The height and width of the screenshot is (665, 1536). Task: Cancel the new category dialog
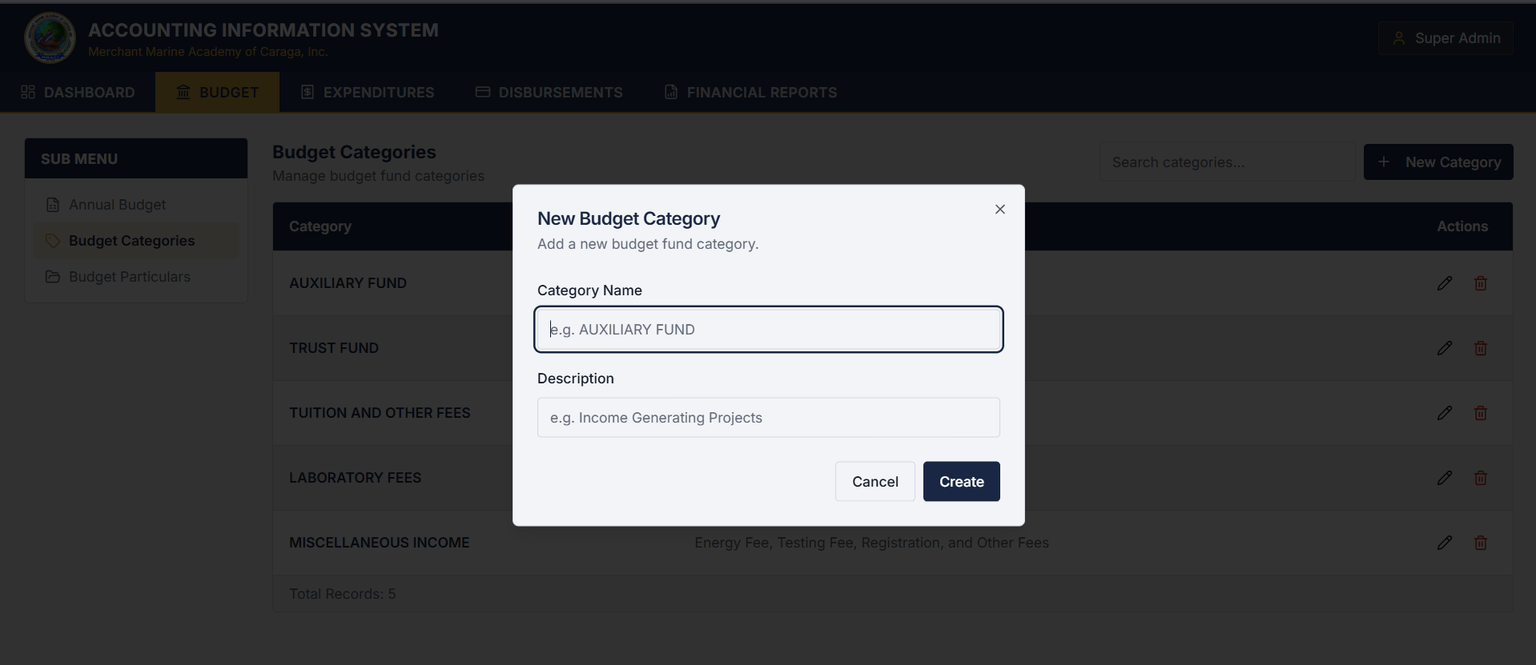875,482
